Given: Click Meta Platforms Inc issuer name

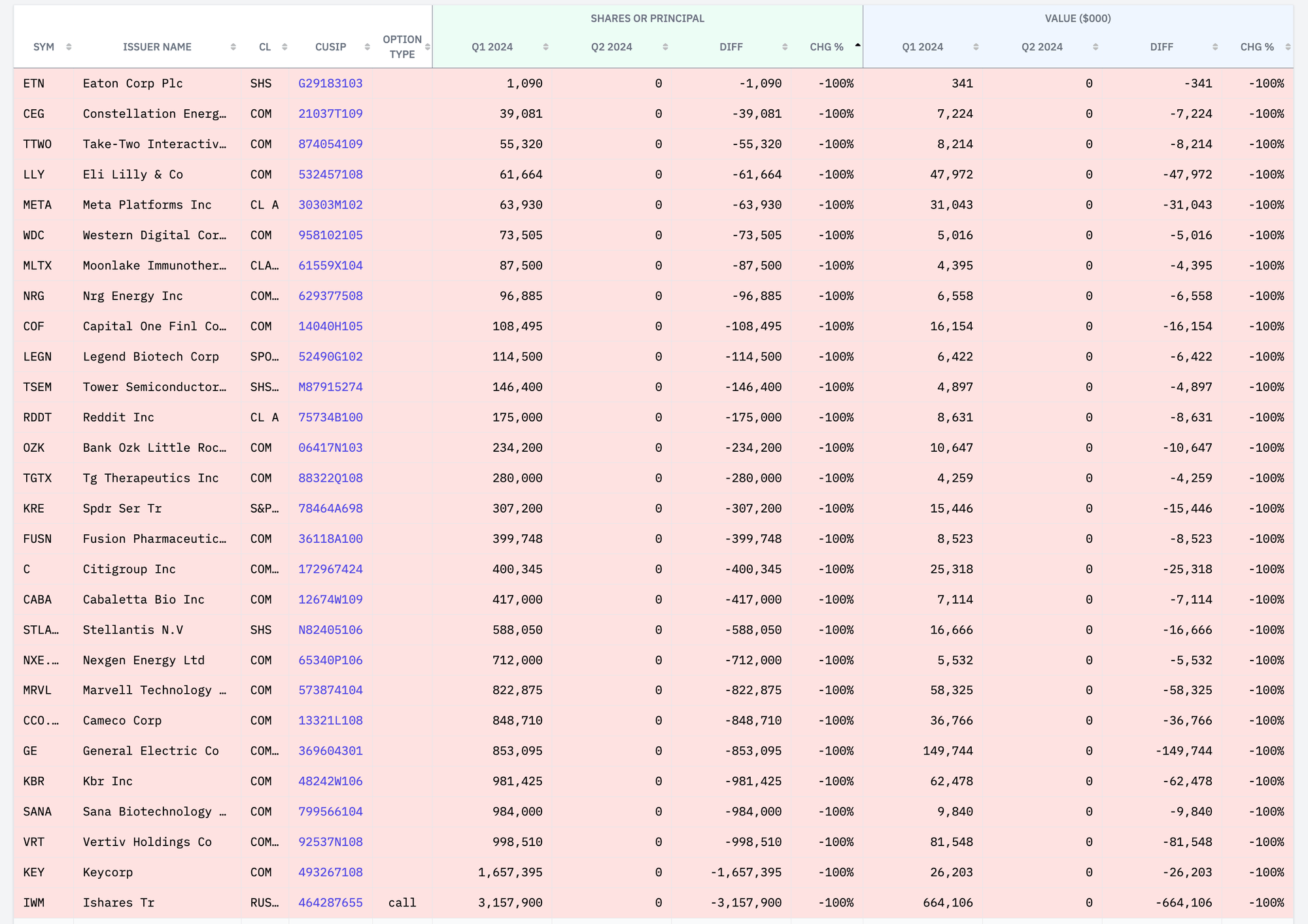Looking at the screenshot, I should point(147,205).
